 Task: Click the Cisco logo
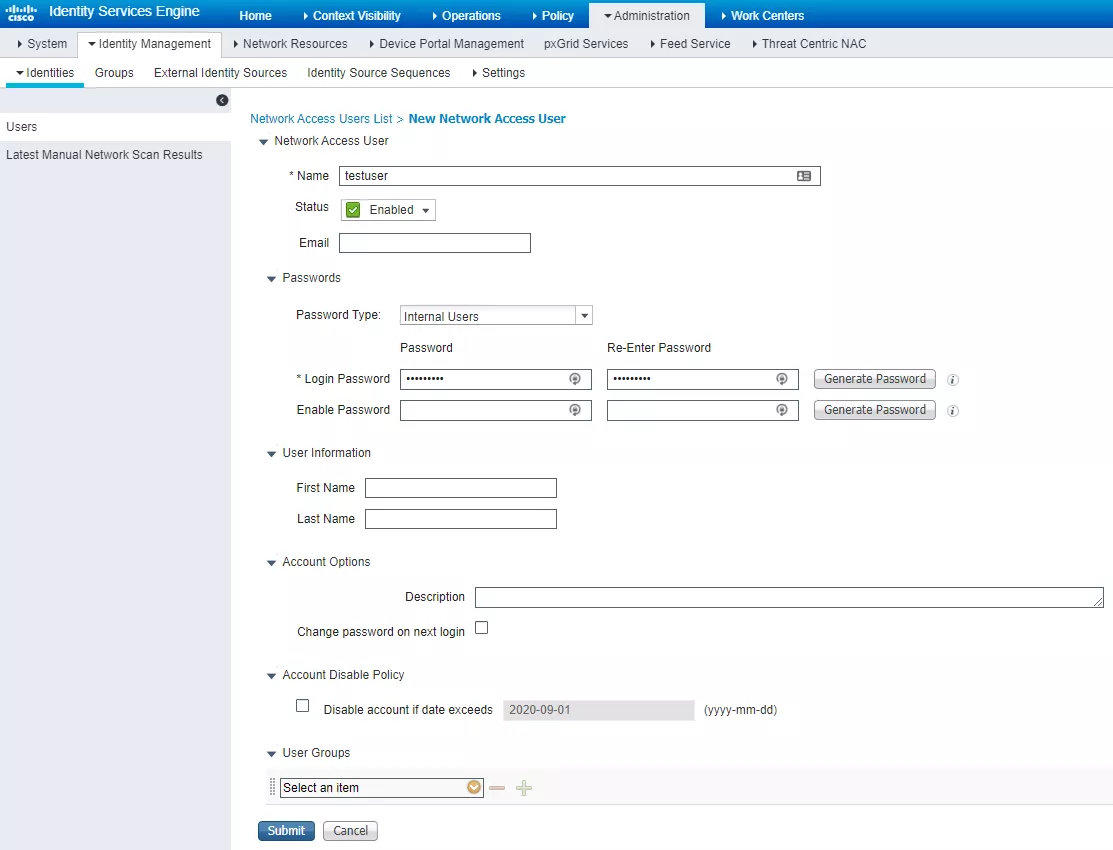point(21,13)
